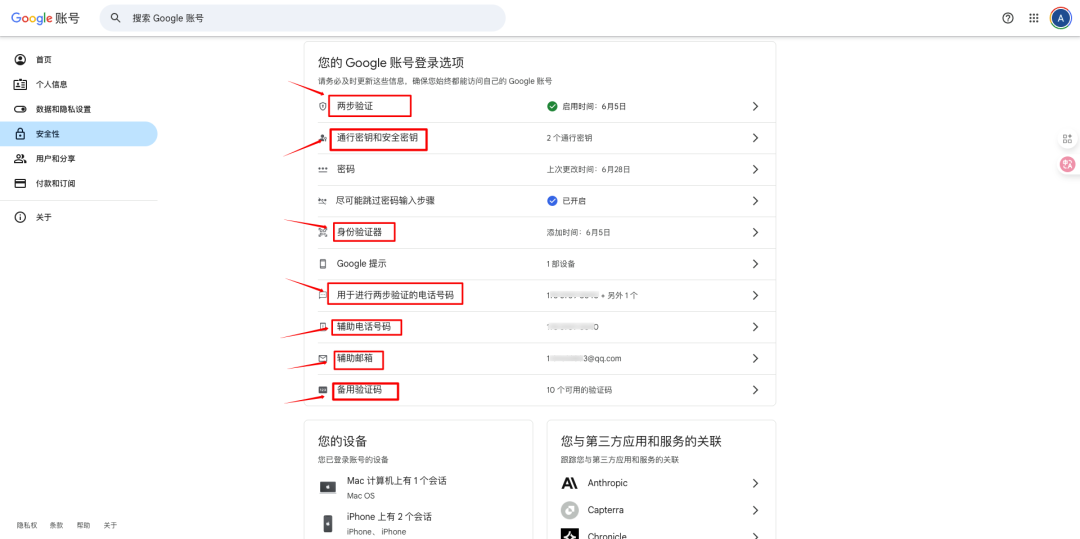Click iPhone 上有 2 个会话

click(389, 516)
